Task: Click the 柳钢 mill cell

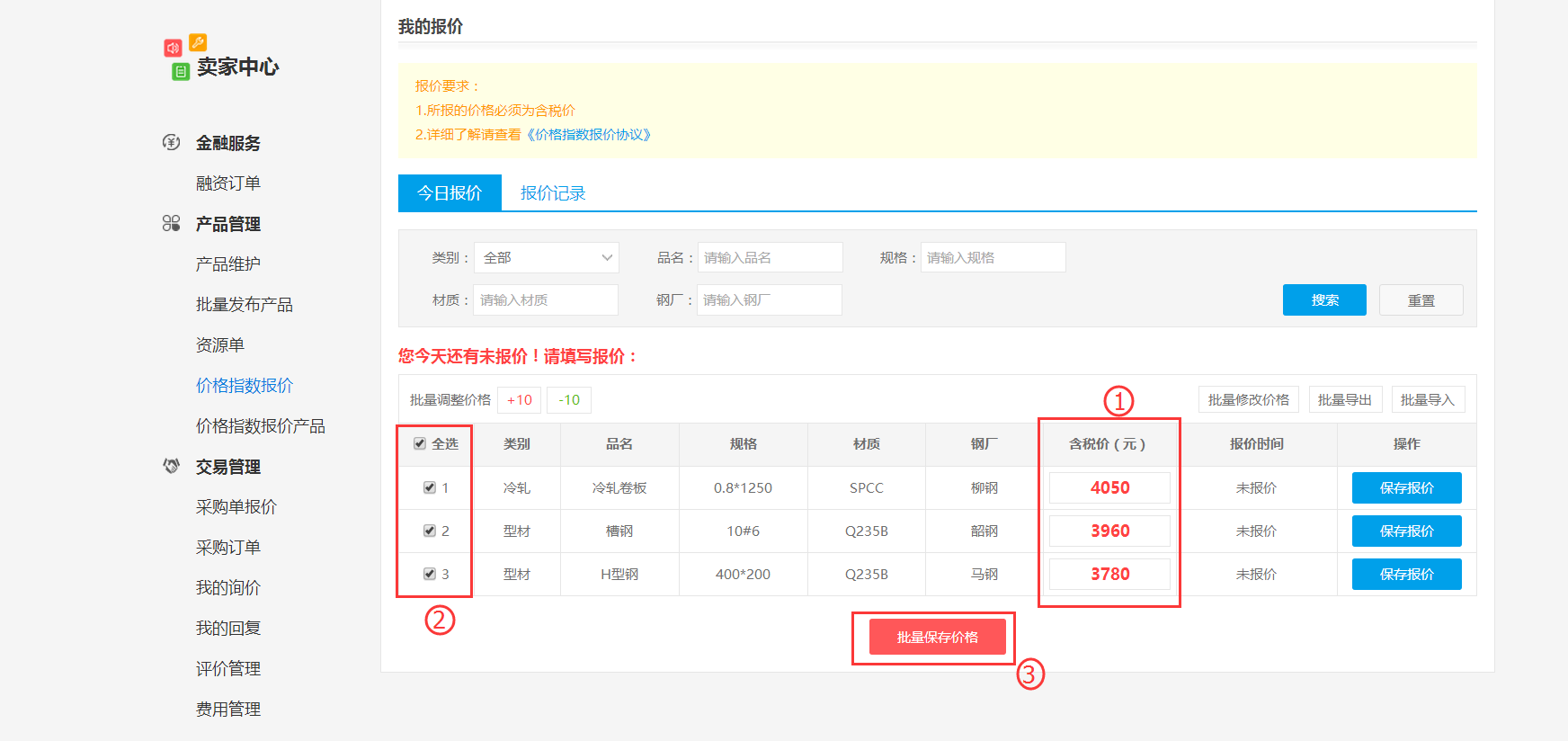Action: (x=984, y=487)
